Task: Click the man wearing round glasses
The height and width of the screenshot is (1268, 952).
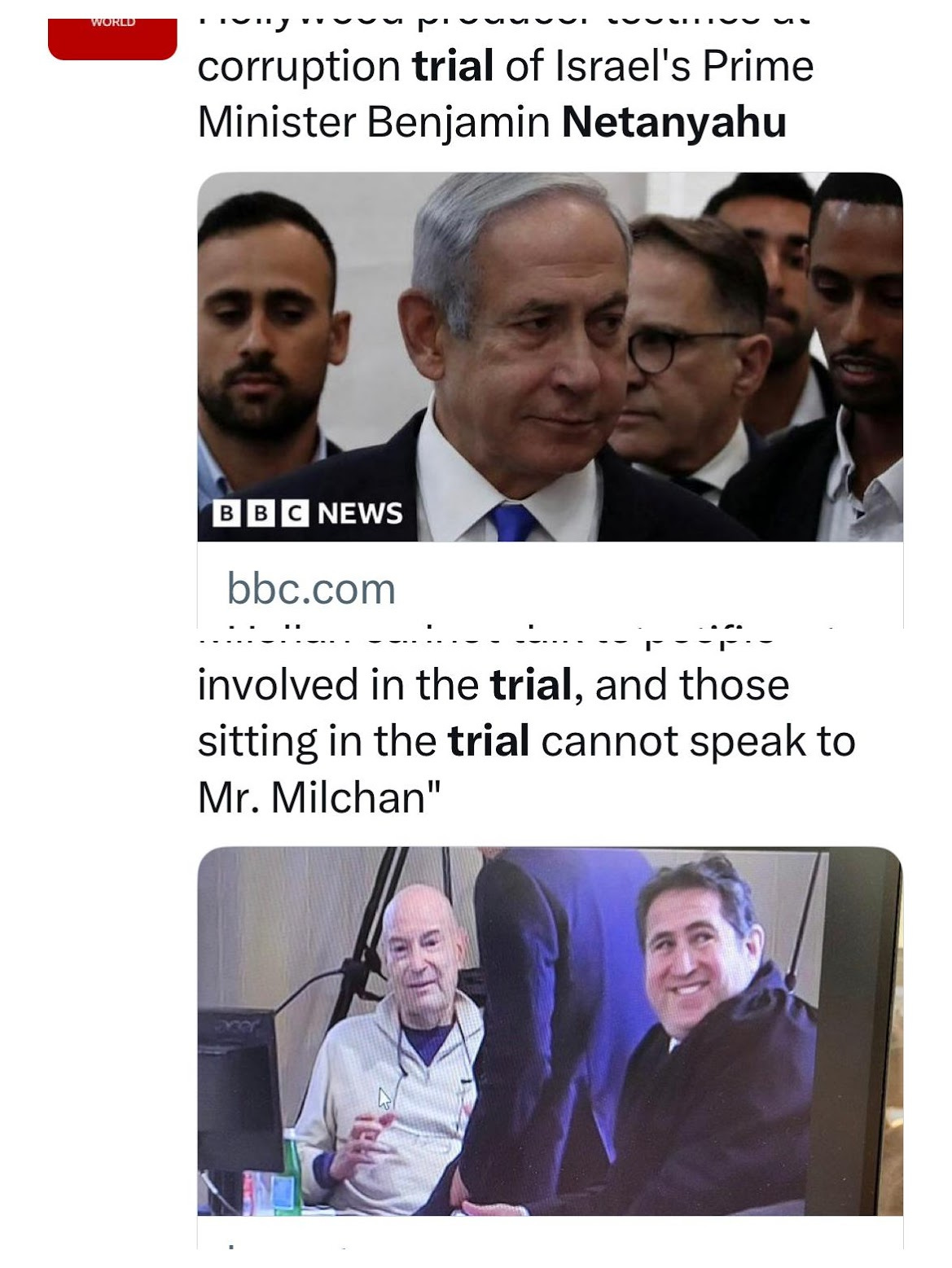Action: click(688, 358)
